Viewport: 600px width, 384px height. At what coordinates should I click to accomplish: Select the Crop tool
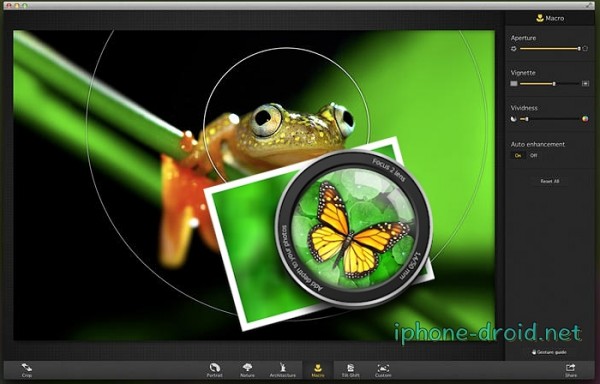click(x=26, y=370)
